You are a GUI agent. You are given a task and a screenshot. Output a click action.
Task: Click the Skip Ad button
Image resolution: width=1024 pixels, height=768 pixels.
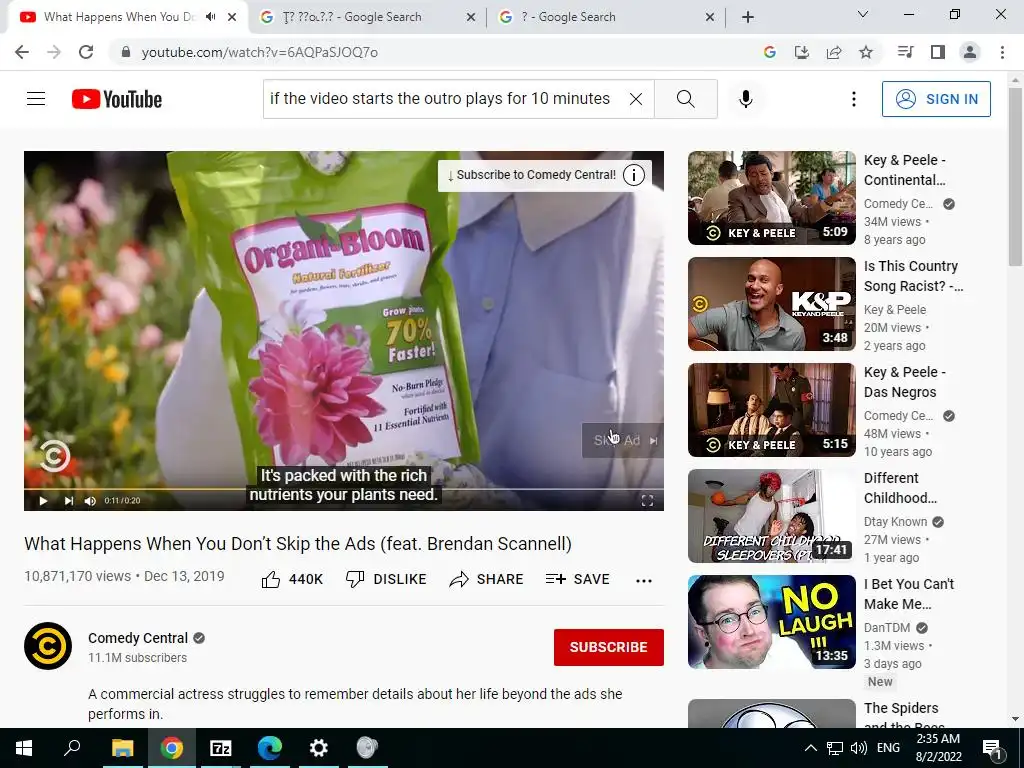(x=622, y=441)
